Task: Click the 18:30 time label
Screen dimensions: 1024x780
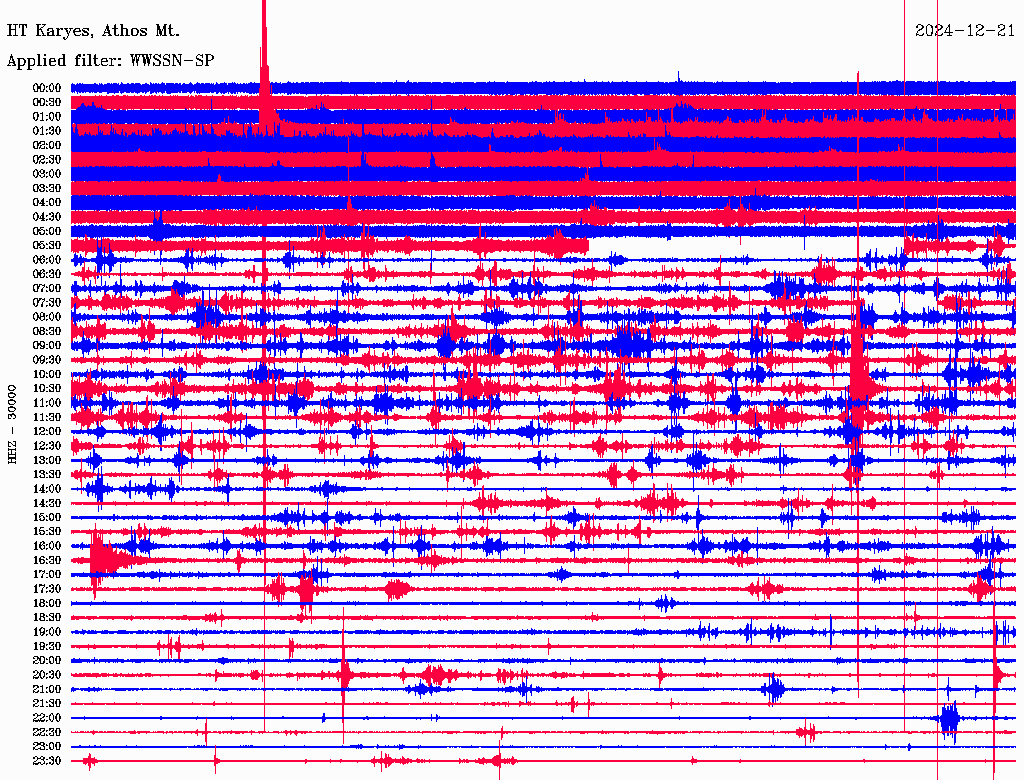Action: click(47, 617)
